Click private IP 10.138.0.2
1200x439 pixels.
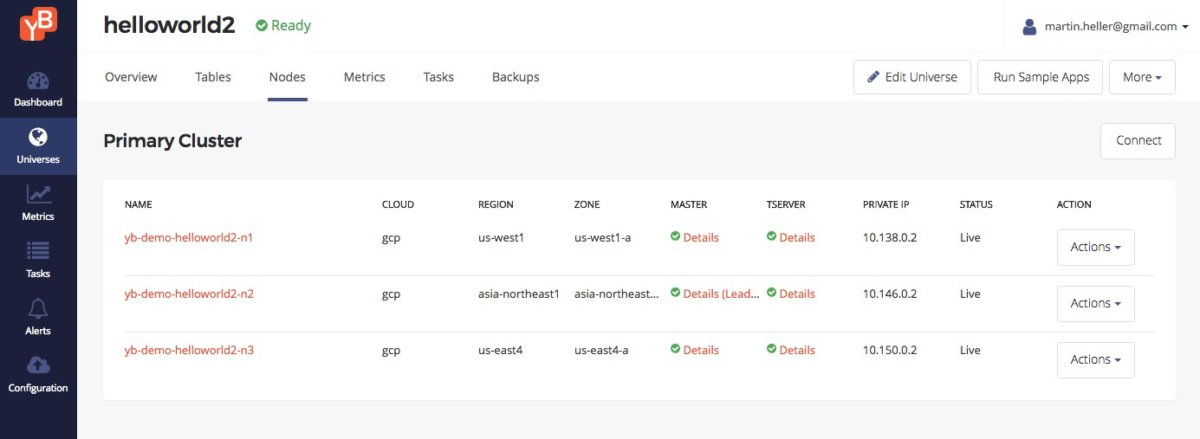click(890, 238)
